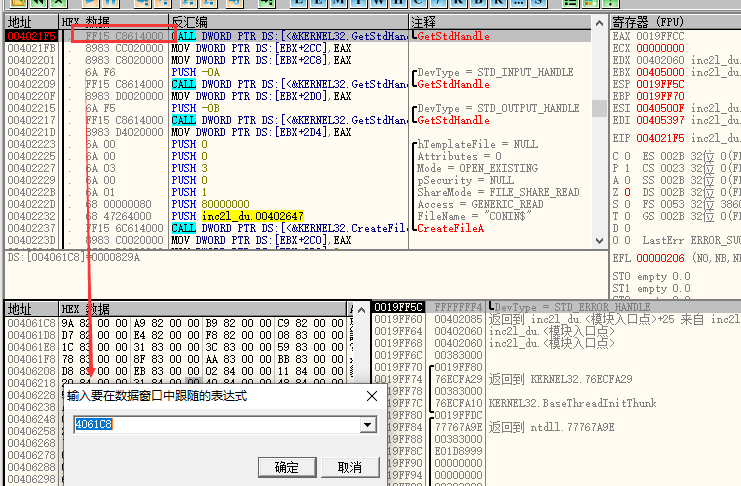Click the dump pane HEX 数据 header

pos(203,309)
